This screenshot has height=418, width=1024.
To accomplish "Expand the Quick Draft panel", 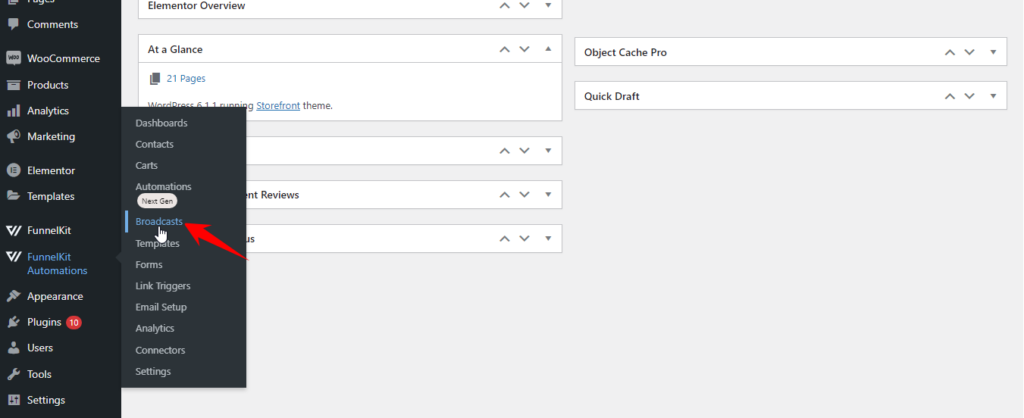I will [993, 96].
